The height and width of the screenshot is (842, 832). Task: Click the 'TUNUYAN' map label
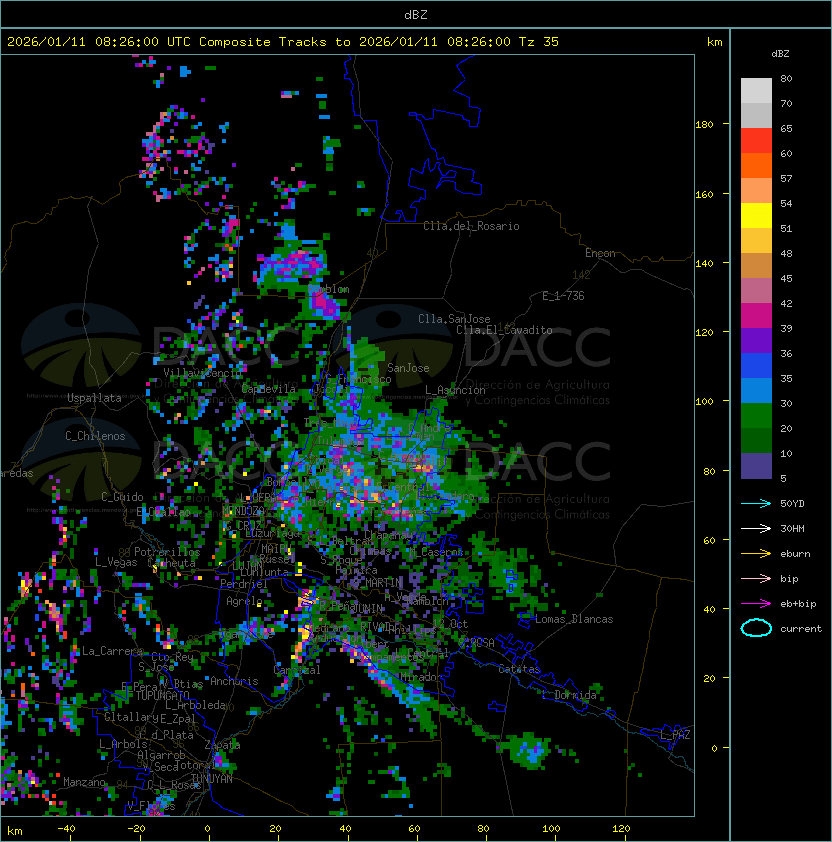(212, 779)
